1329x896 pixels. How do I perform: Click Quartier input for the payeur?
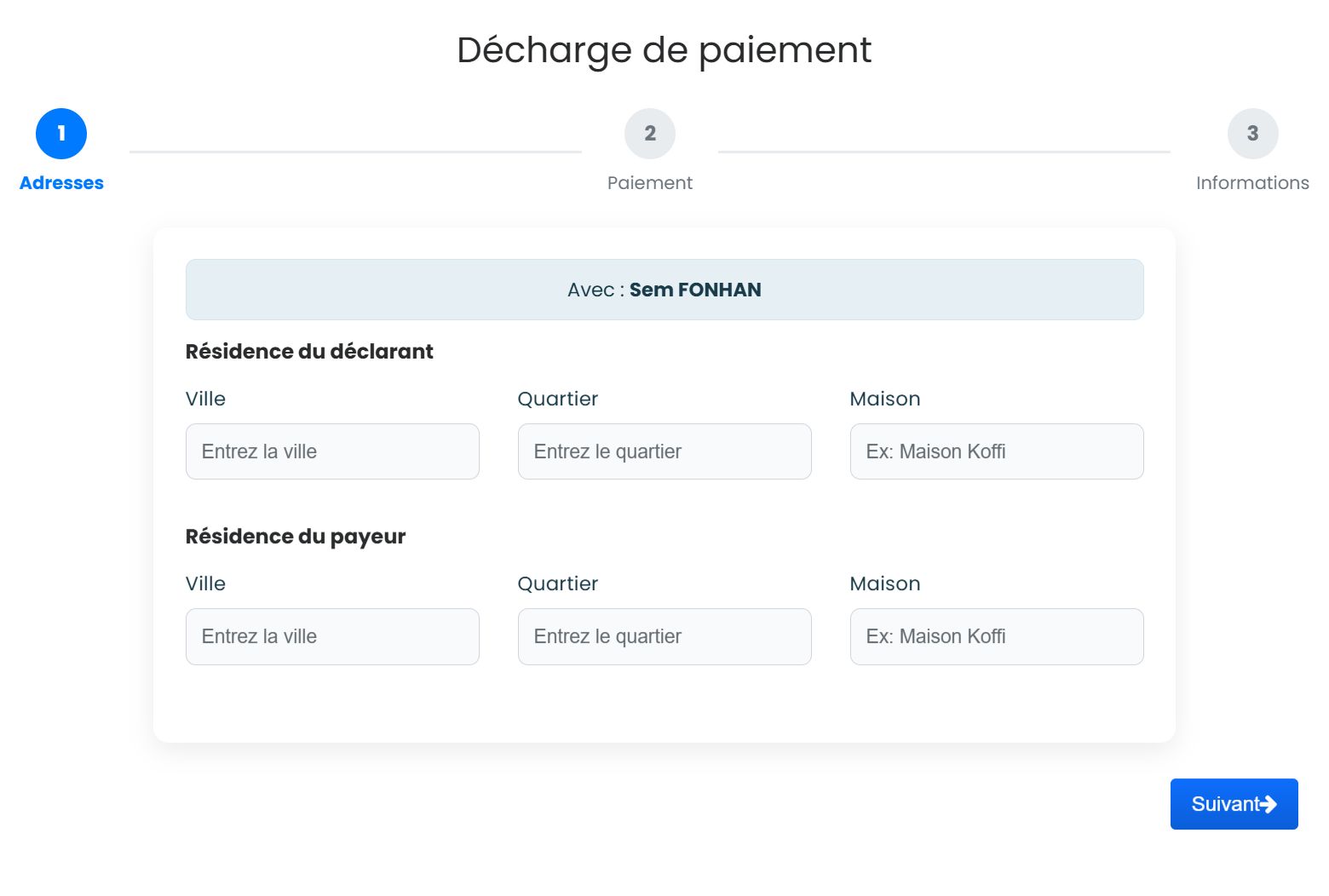coord(664,636)
